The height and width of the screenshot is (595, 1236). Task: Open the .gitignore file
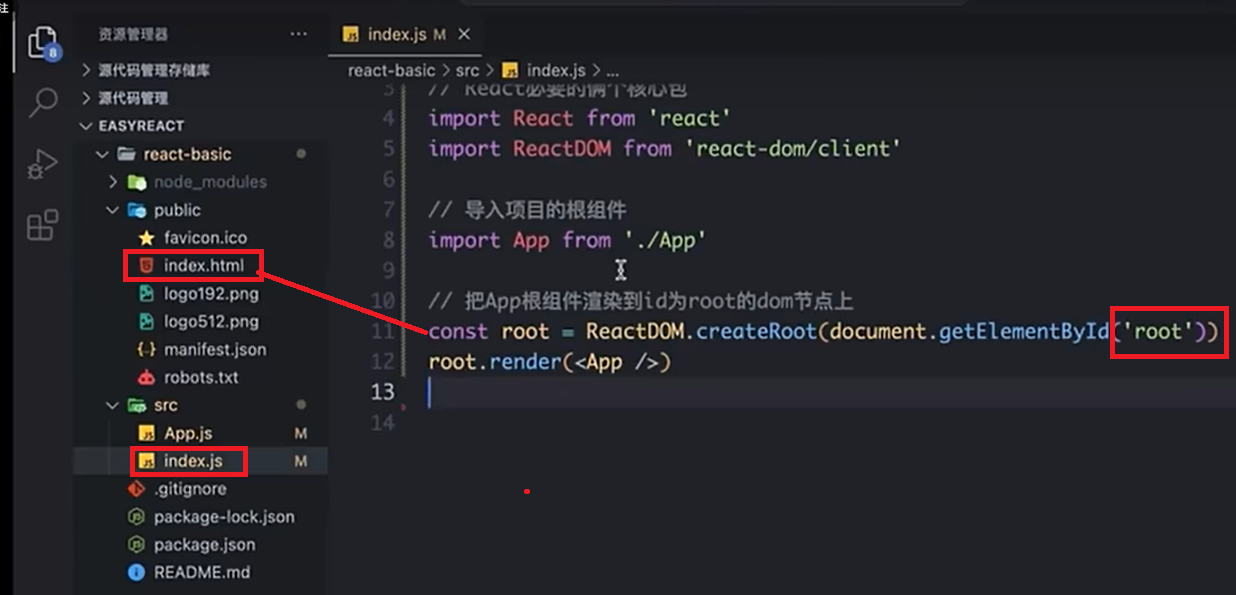[x=190, y=489]
